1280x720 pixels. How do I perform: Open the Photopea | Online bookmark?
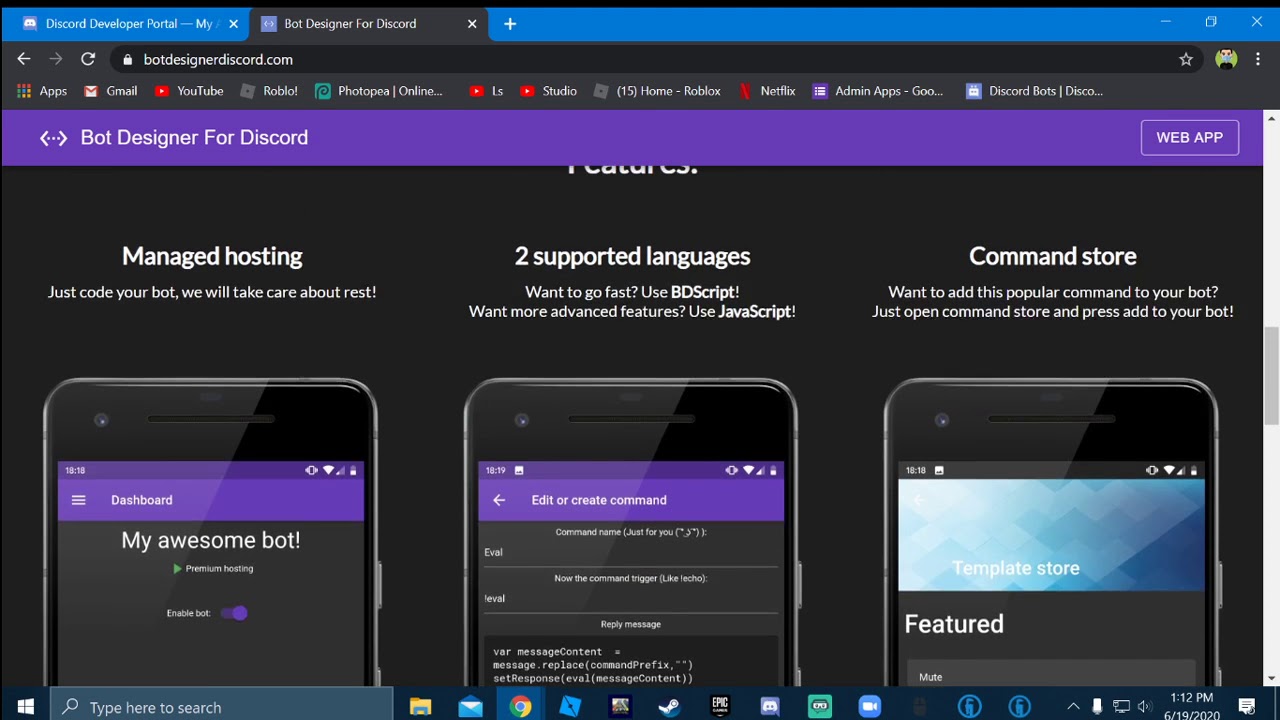point(379,91)
